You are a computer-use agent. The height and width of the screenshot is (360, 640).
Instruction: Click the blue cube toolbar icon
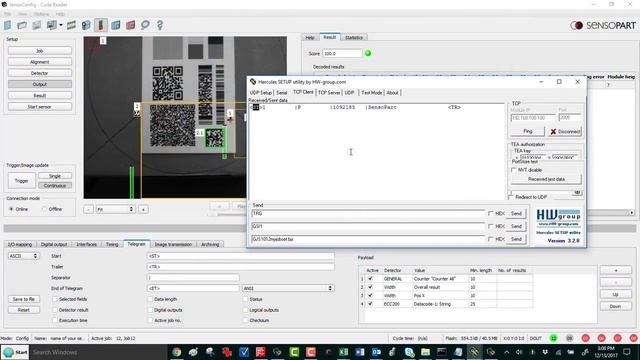click(86, 25)
